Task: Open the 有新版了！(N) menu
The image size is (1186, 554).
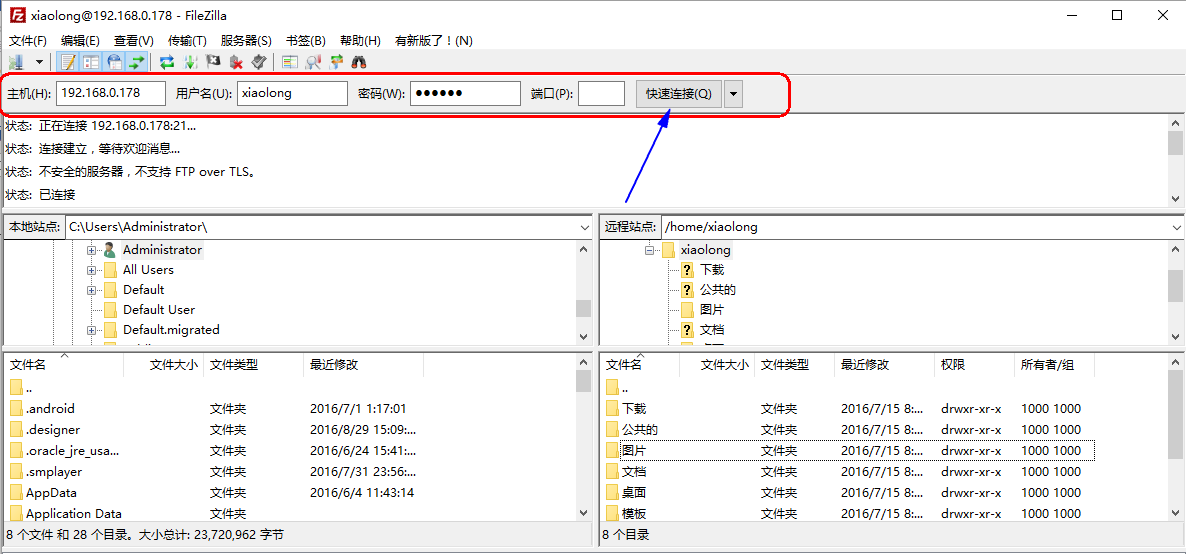Action: pos(433,40)
